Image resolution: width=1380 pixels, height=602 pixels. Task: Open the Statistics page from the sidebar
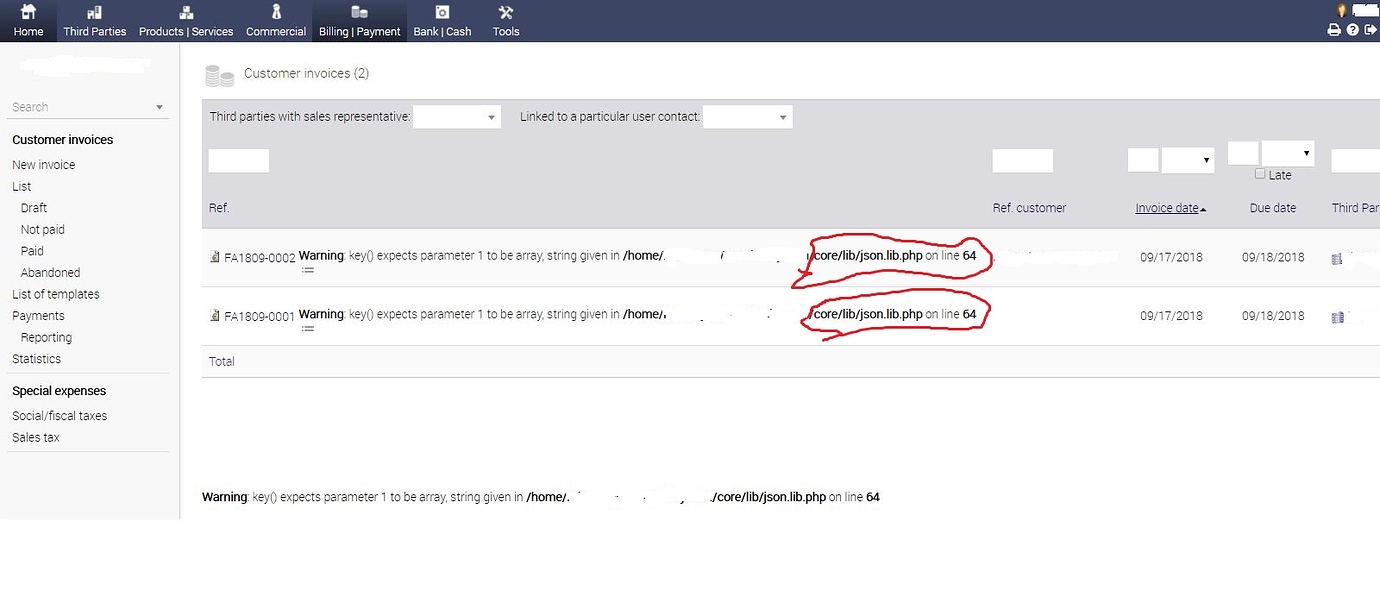(x=36, y=358)
